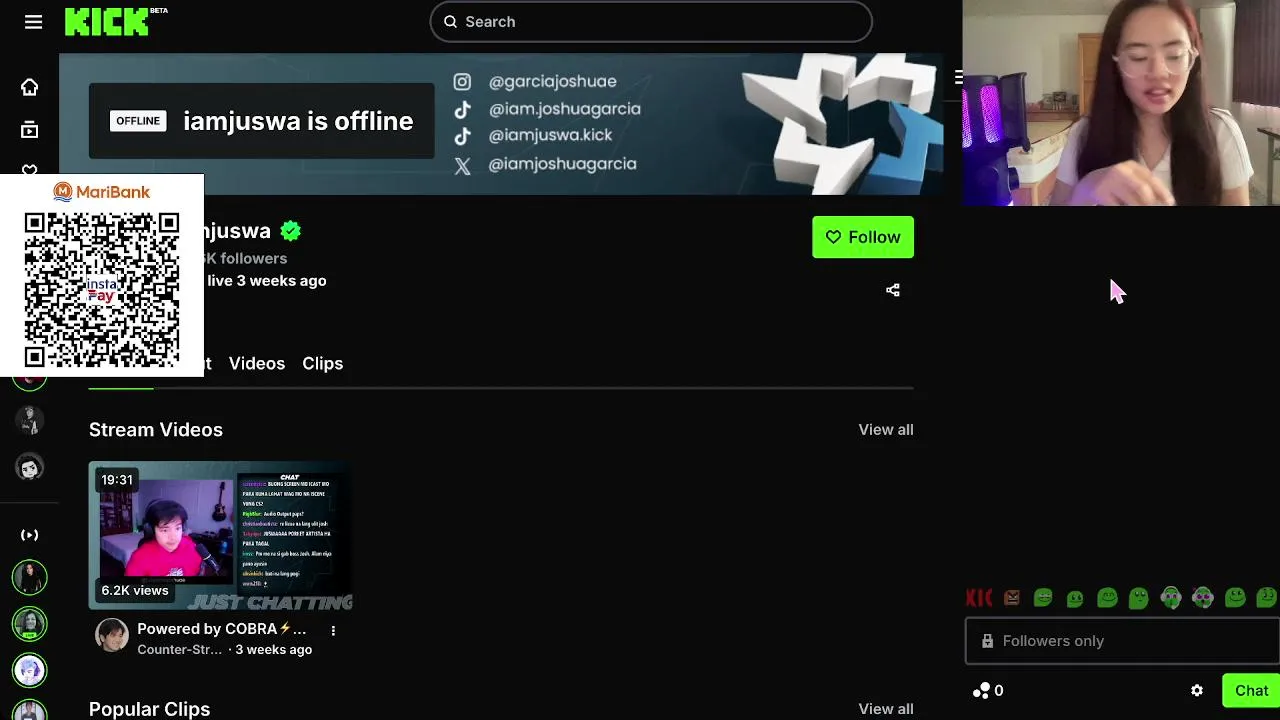Click the 'Stream Videos' heading

point(156,429)
